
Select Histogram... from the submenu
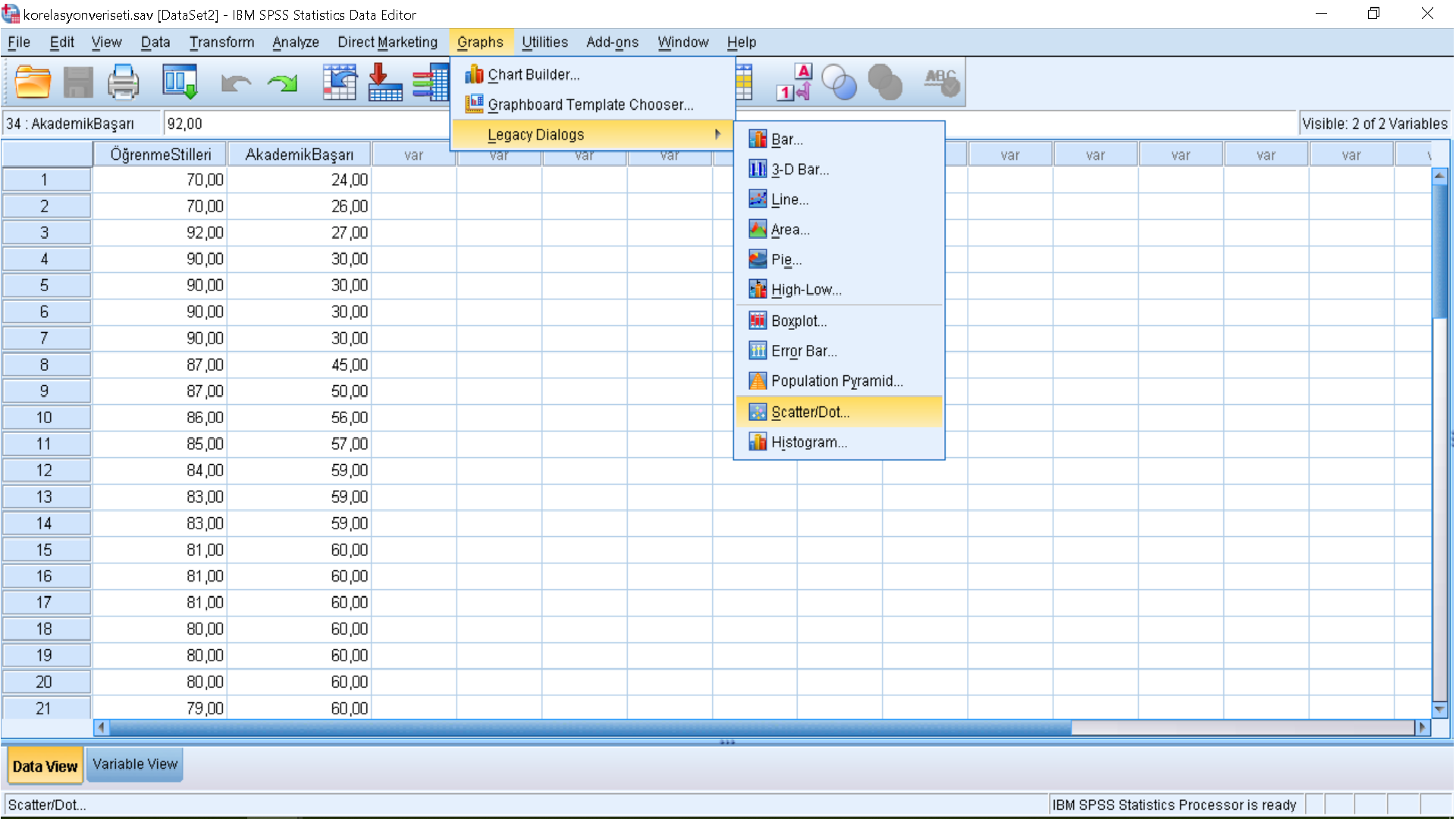pyautogui.click(x=839, y=442)
